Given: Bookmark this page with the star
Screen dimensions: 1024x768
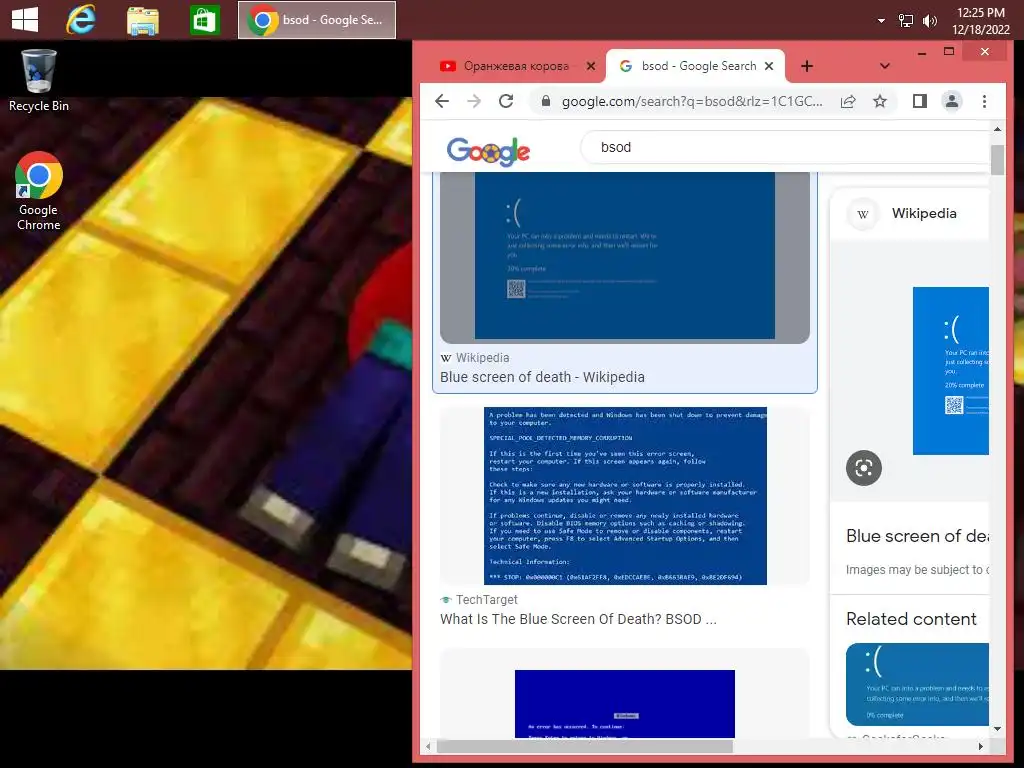Looking at the screenshot, I should pyautogui.click(x=880, y=101).
